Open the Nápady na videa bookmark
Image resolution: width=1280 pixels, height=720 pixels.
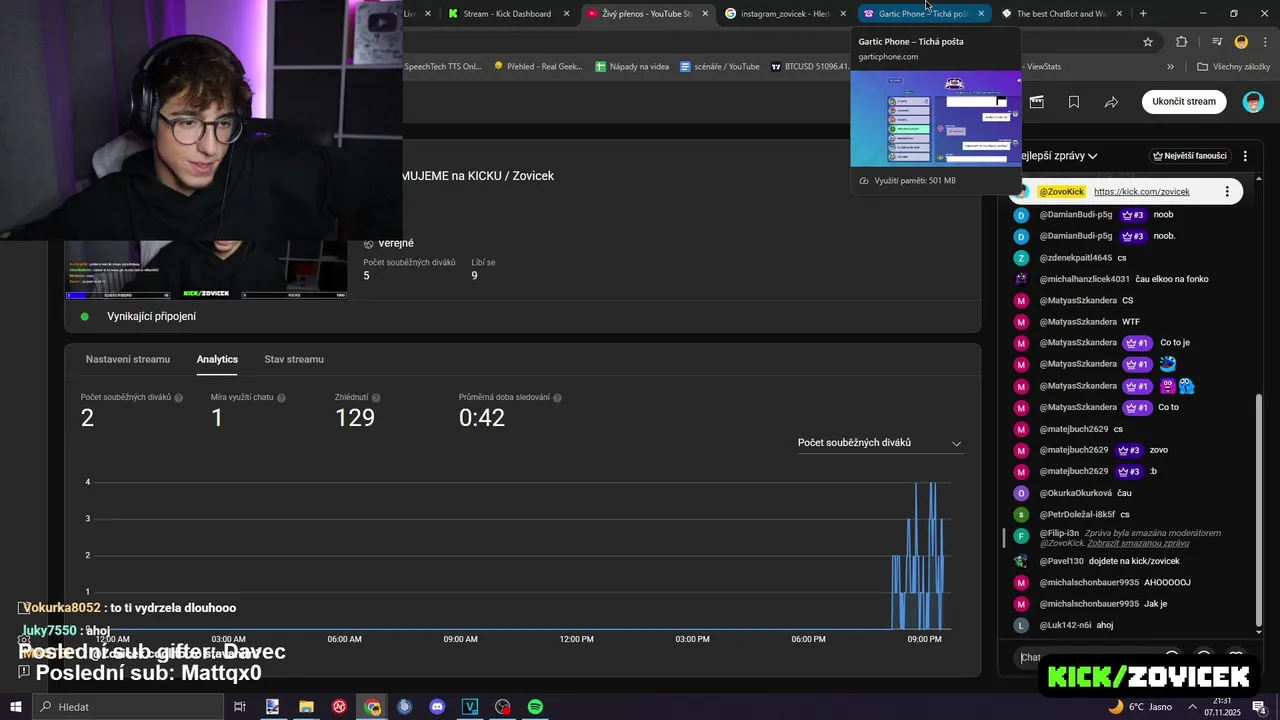pyautogui.click(x=632, y=66)
